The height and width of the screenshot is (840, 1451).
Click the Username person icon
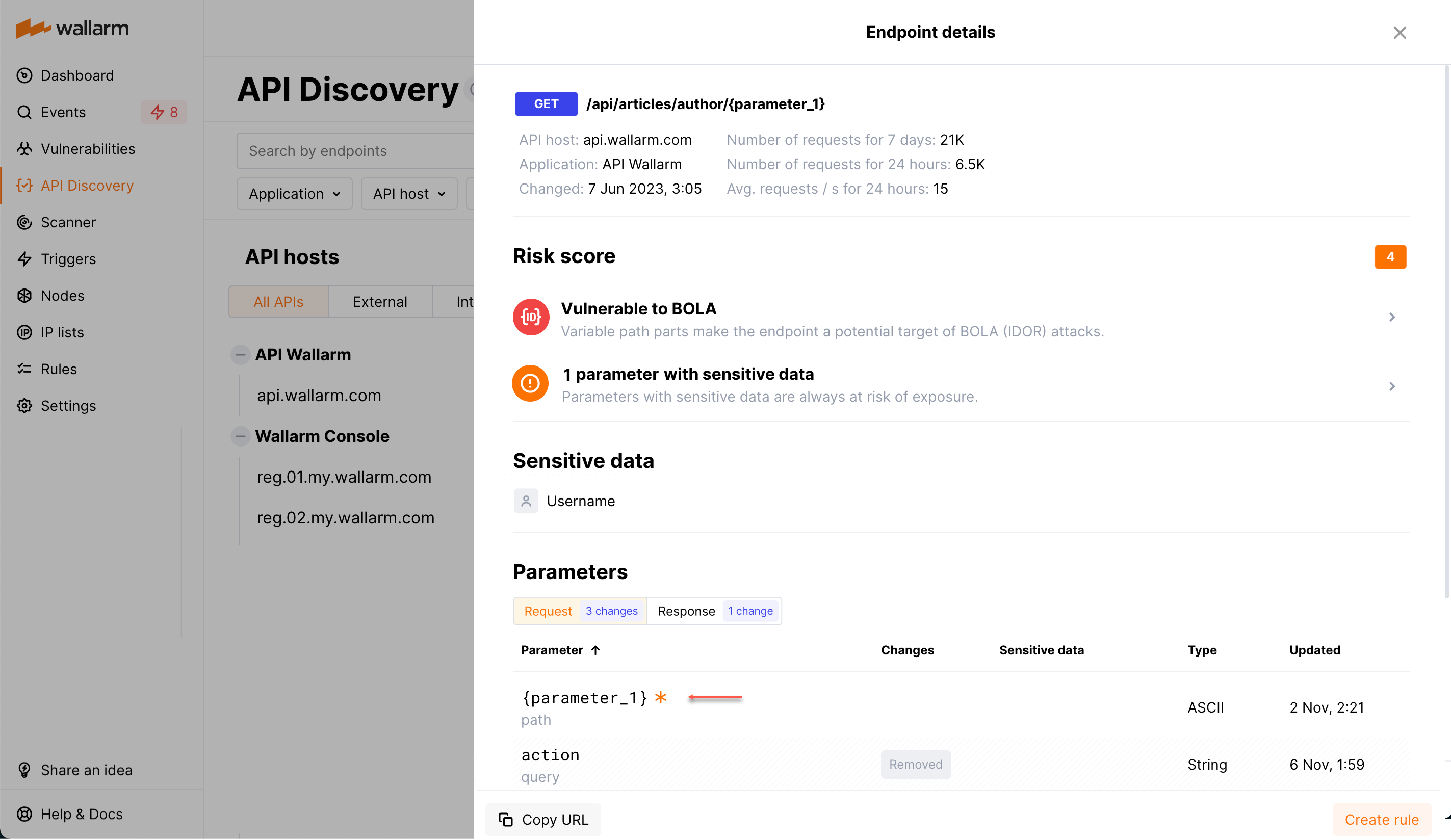click(526, 502)
